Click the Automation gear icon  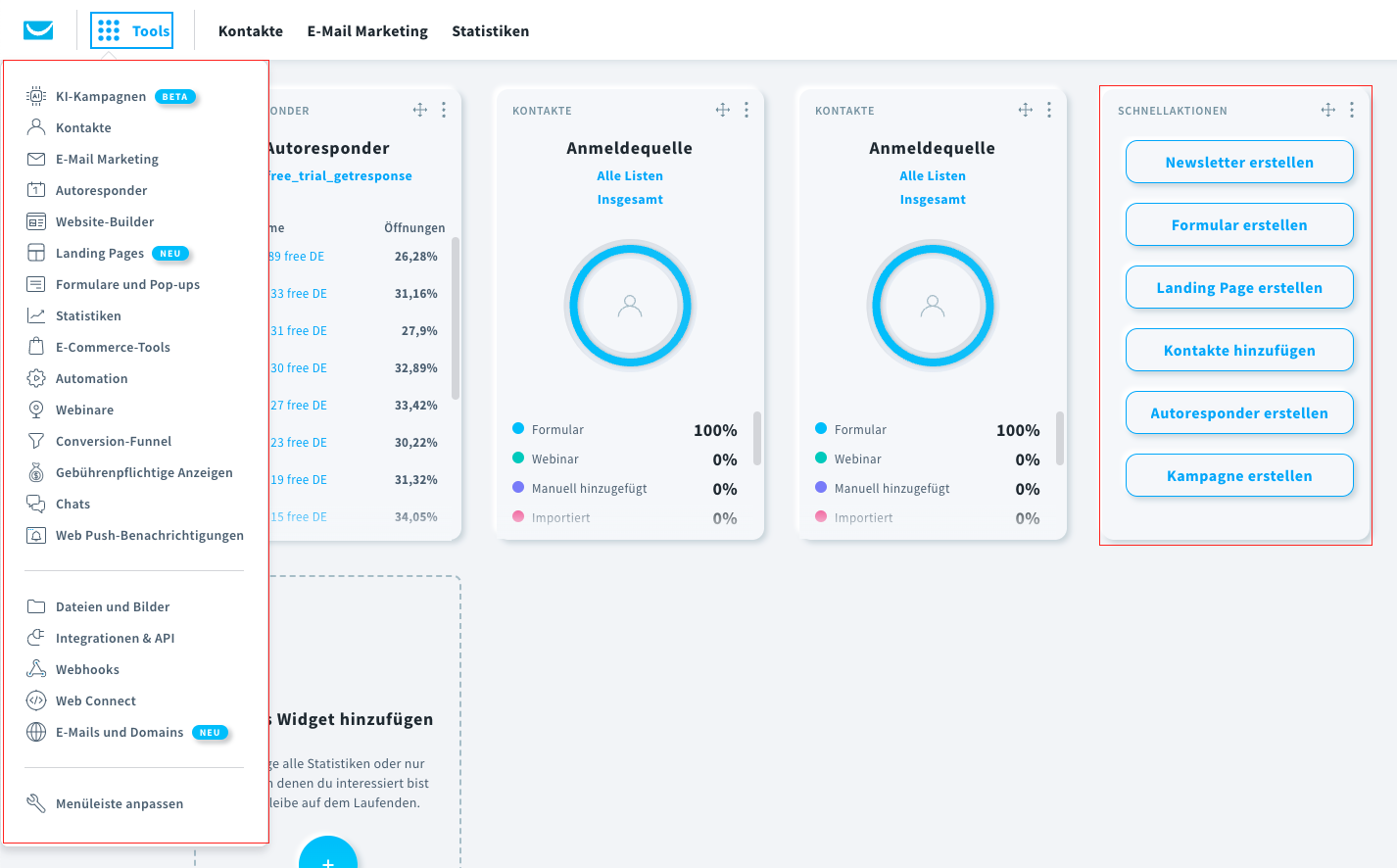[x=36, y=378]
